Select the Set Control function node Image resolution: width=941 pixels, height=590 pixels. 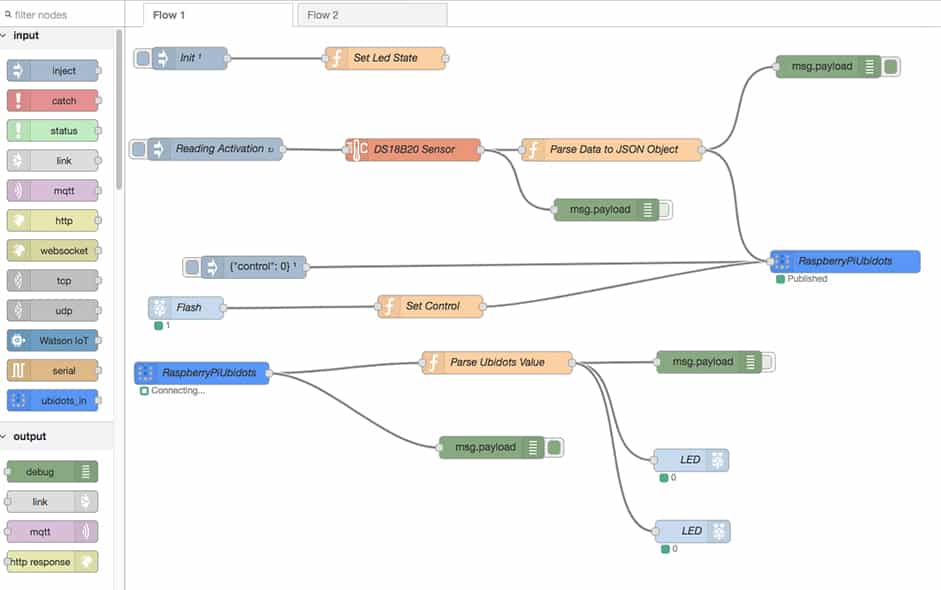(x=430, y=306)
